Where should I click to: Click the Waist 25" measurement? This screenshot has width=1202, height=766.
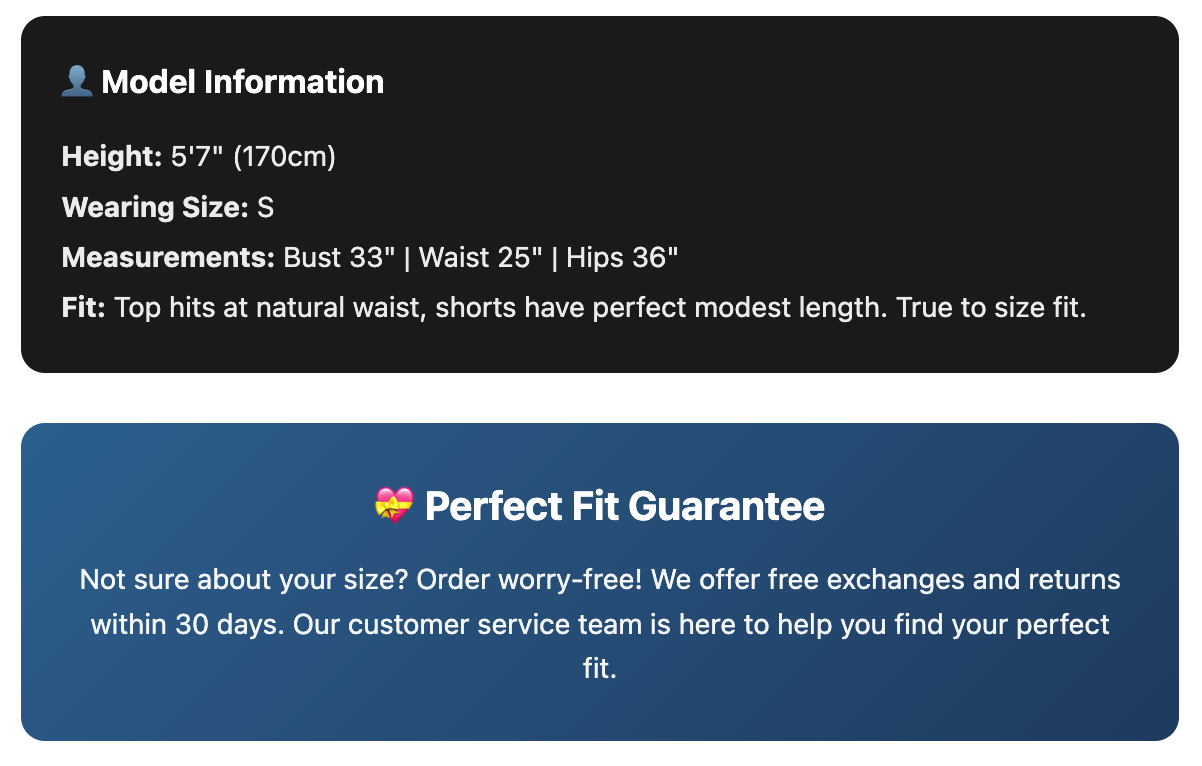(481, 258)
